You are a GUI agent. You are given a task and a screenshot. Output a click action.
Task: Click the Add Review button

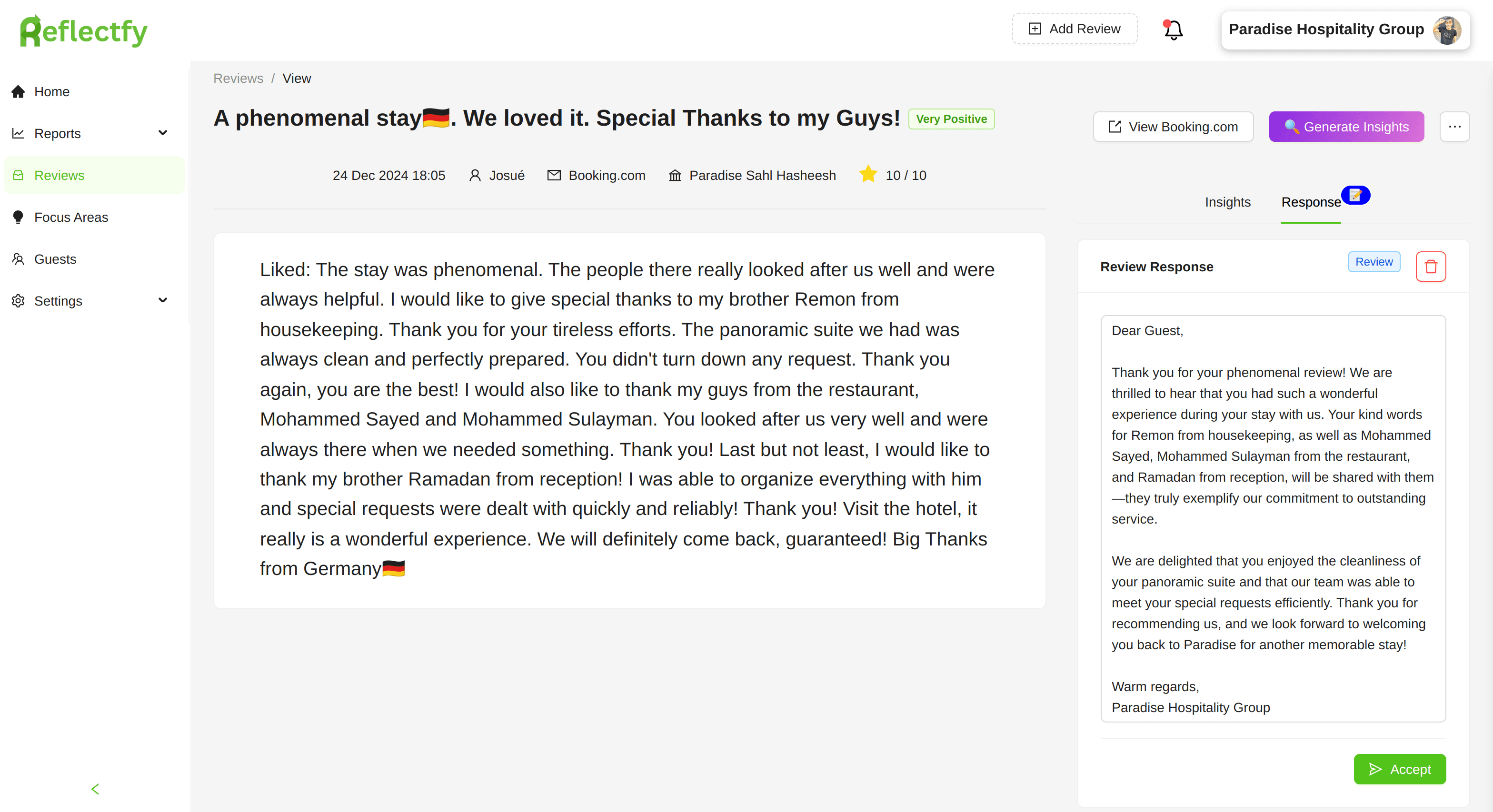point(1075,29)
